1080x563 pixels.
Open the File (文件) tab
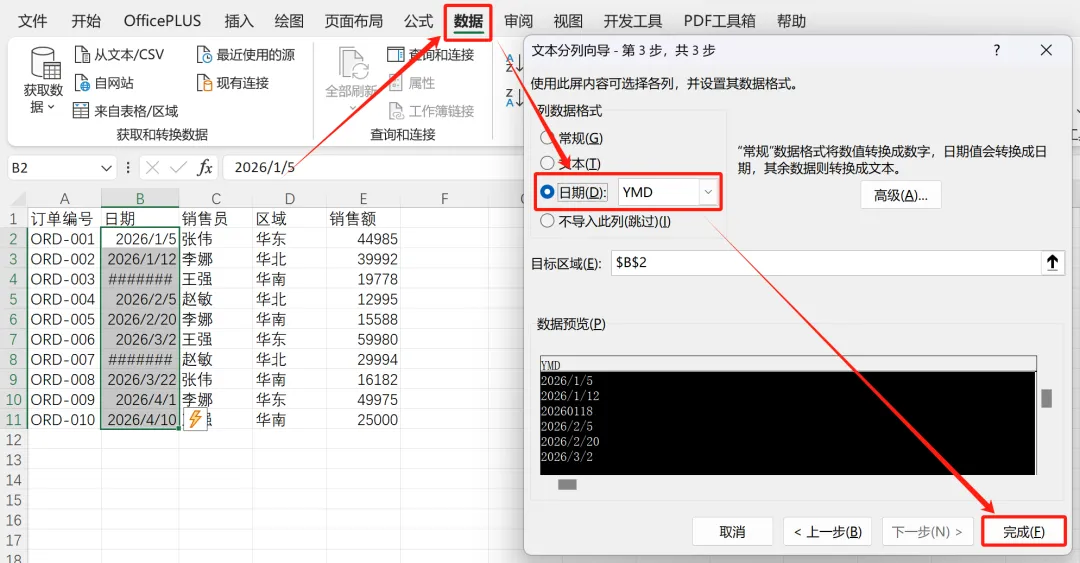32,21
